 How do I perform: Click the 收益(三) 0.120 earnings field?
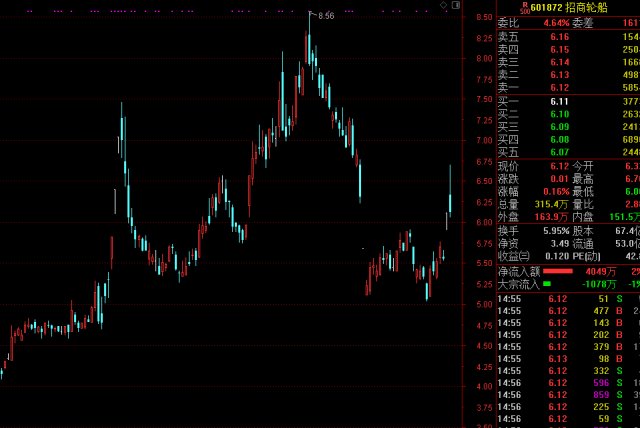pyautogui.click(x=533, y=256)
